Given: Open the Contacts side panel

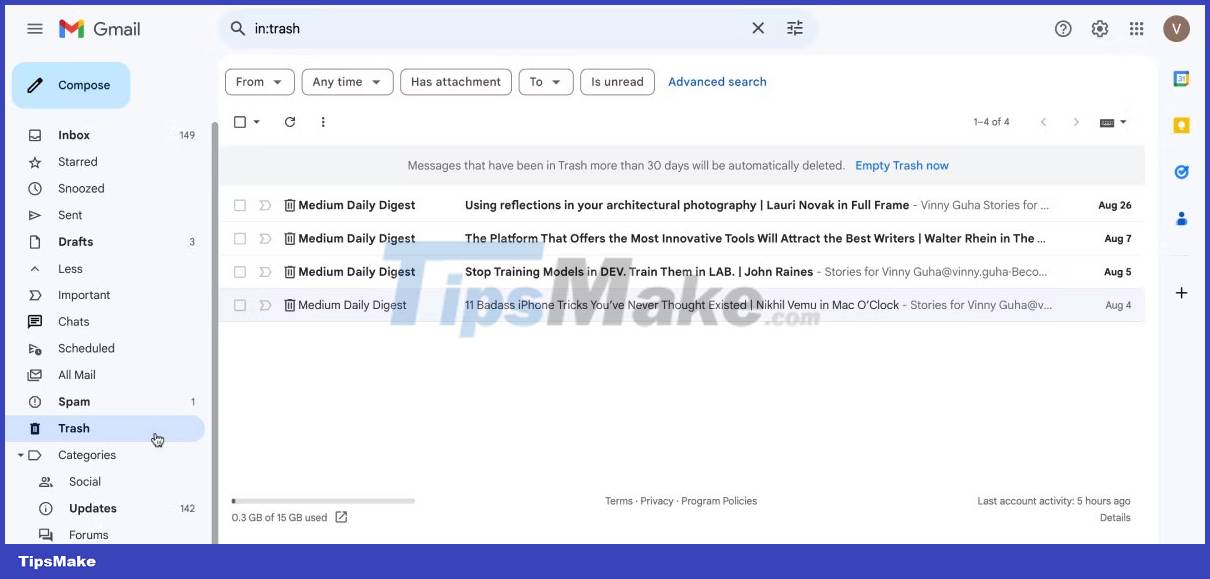Looking at the screenshot, I should 1181,218.
